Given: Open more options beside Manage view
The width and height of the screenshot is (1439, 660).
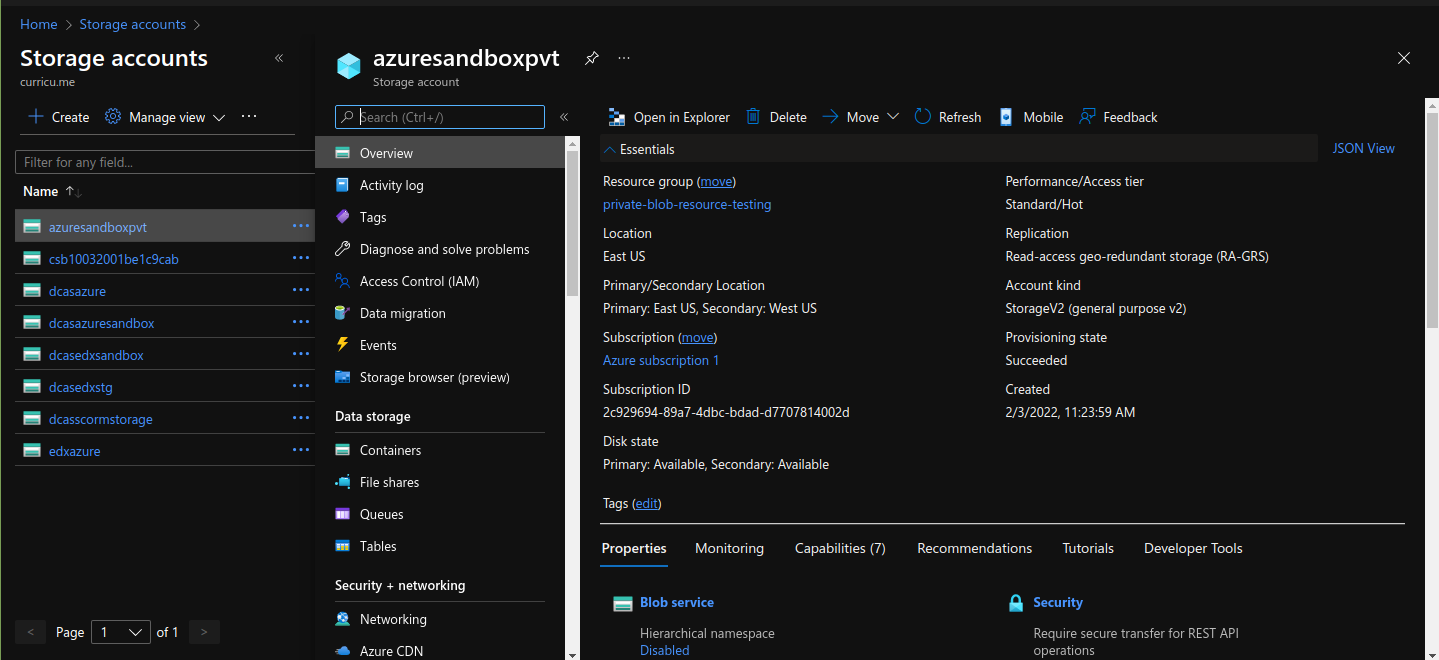Looking at the screenshot, I should click(x=250, y=117).
